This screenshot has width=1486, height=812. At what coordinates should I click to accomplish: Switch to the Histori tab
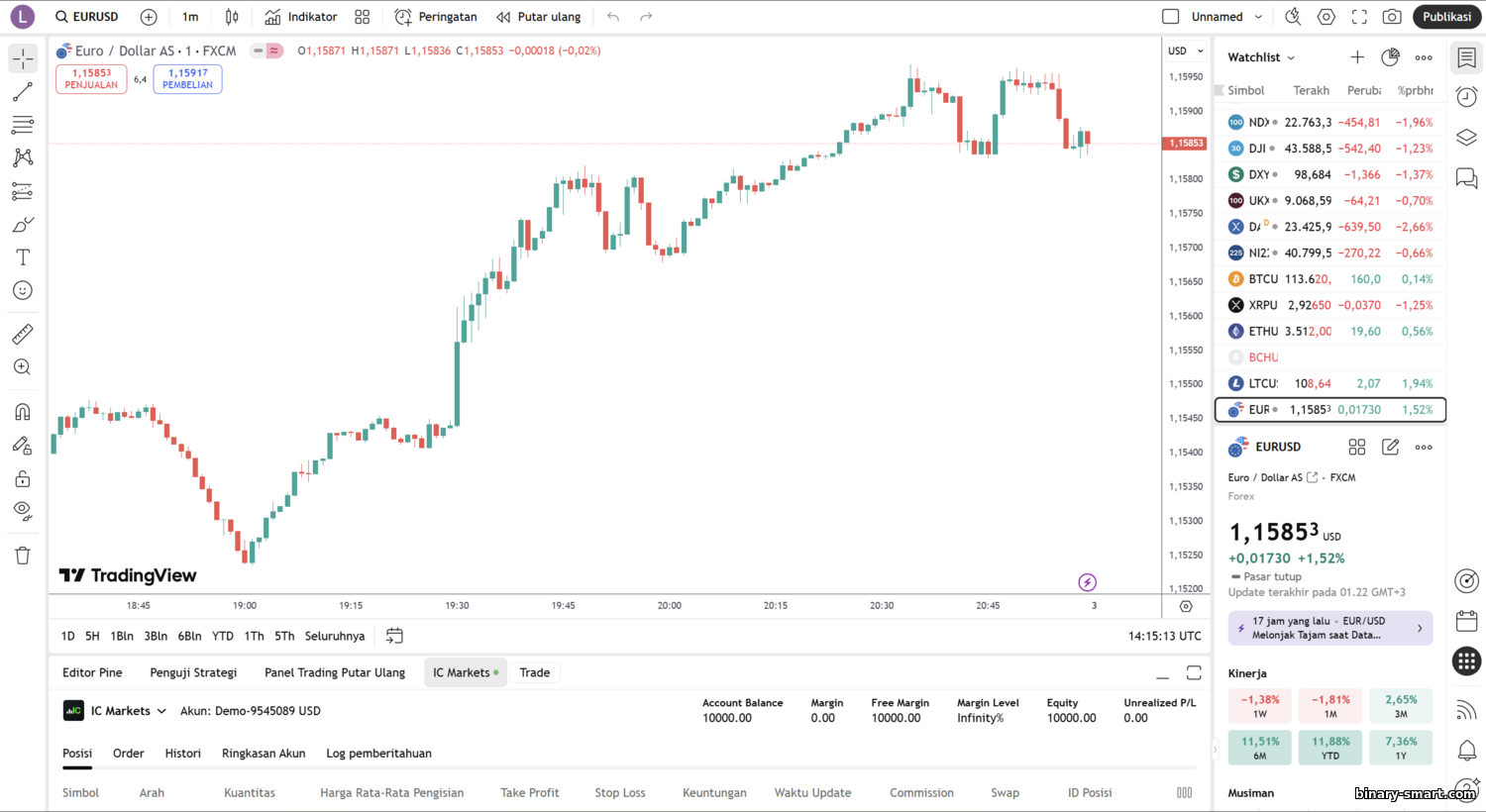point(182,754)
